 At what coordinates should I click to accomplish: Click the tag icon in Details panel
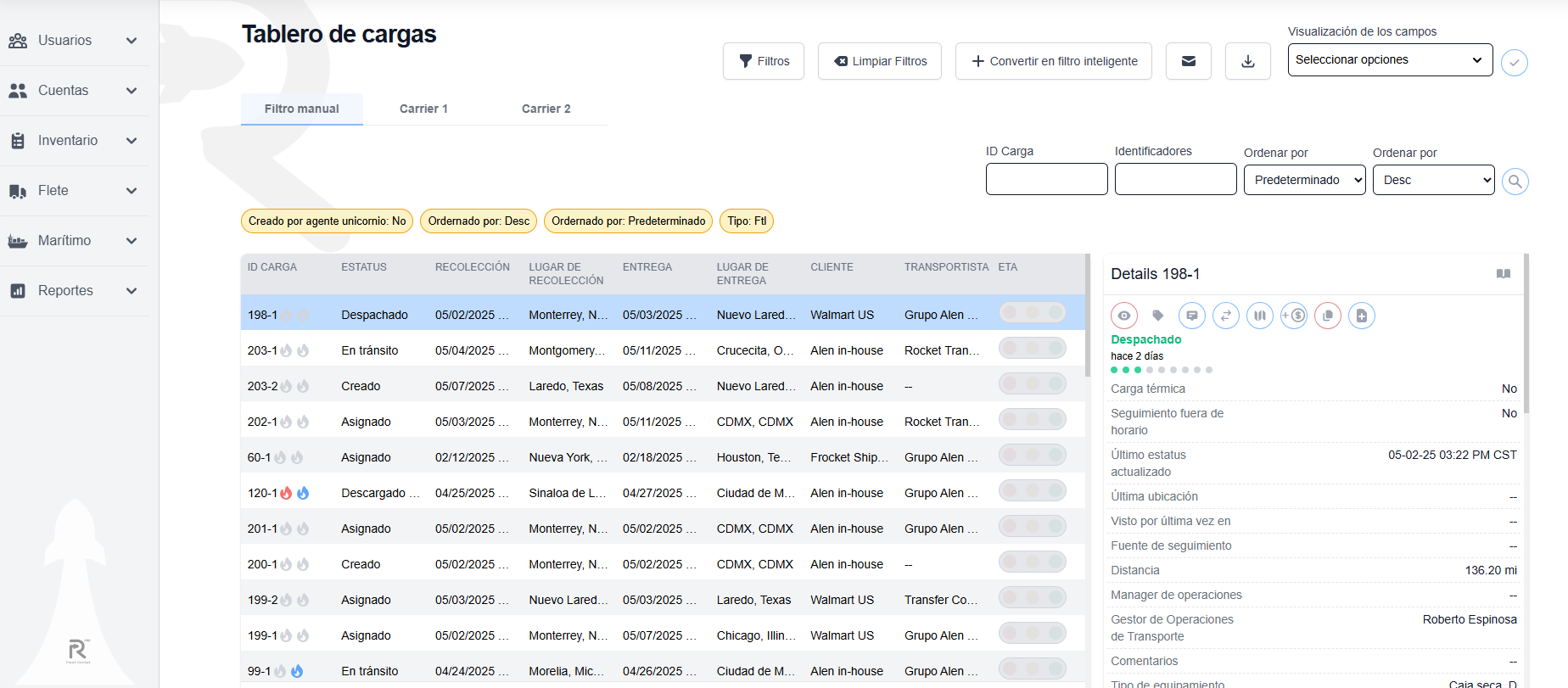(x=1158, y=316)
